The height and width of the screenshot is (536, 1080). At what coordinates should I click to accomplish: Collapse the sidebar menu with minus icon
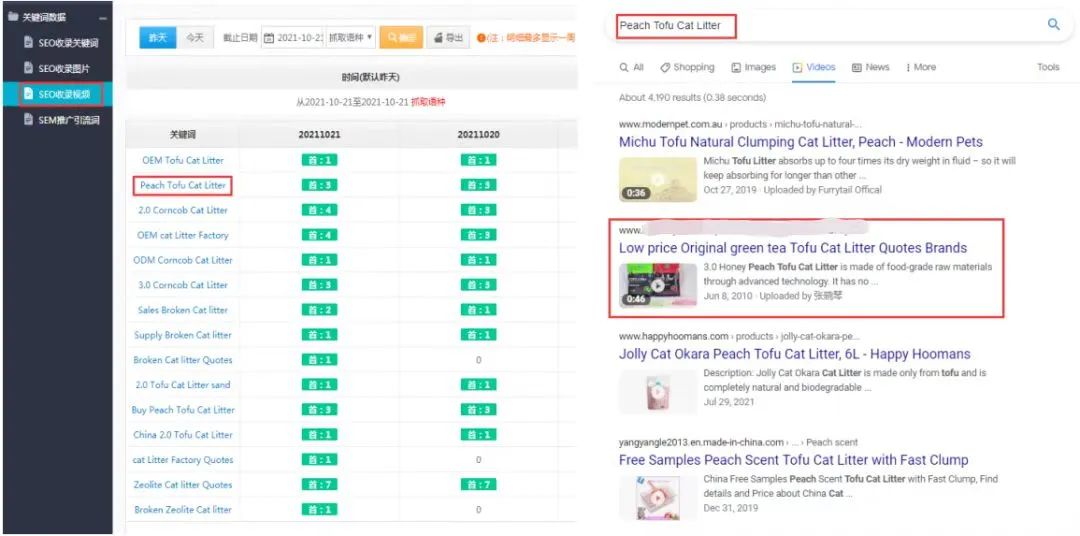click(102, 17)
